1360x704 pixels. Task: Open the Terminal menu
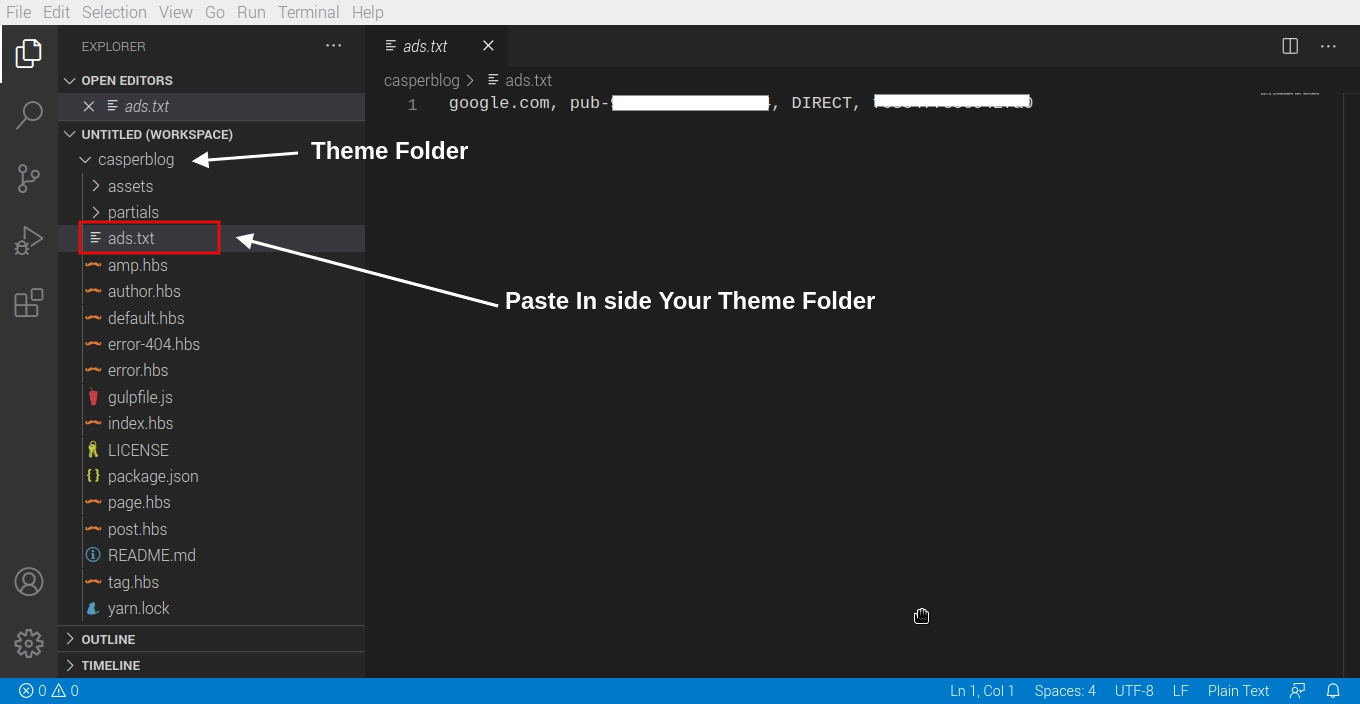(x=308, y=12)
